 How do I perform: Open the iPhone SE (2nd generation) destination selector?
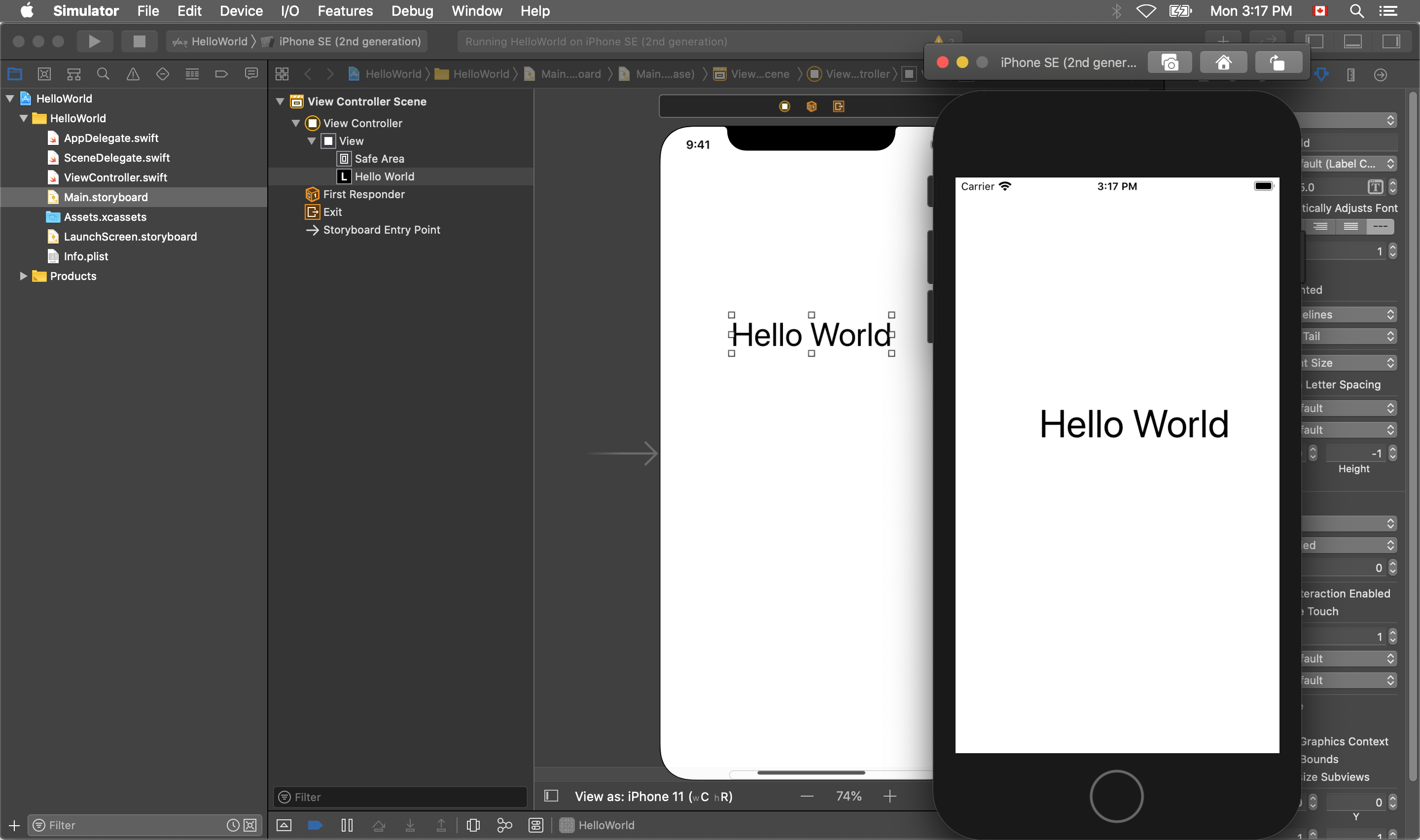(342, 41)
